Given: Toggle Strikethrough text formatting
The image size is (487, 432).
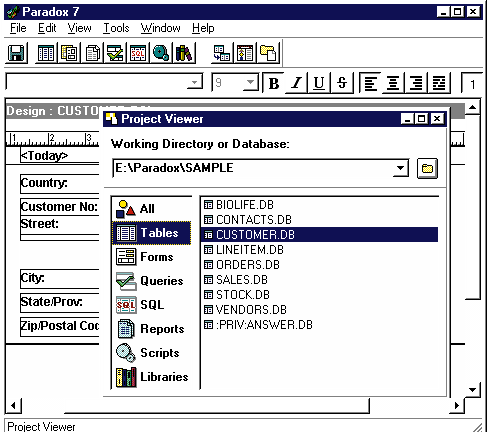Looking at the screenshot, I should 342,83.
